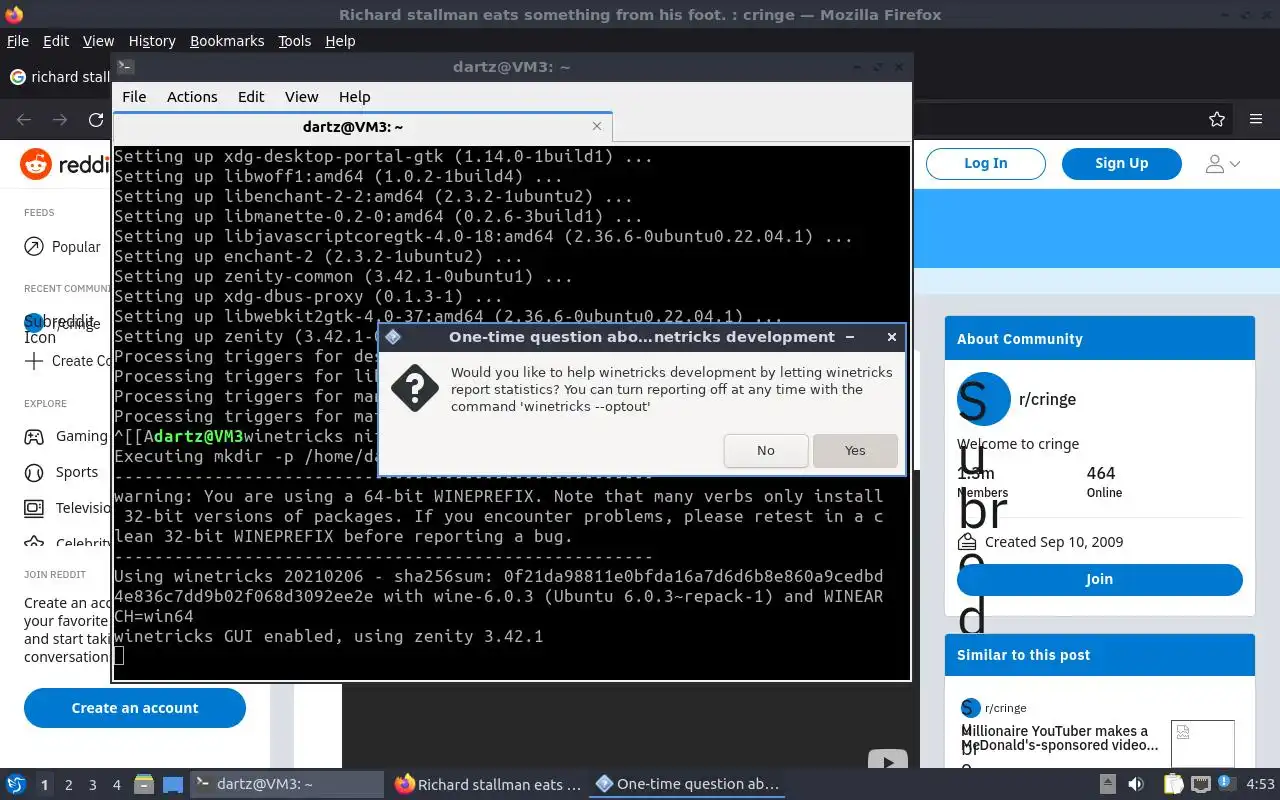Screen dimensions: 1280x800
Task: Open Television in Explore sidebar
Action: click(67, 508)
